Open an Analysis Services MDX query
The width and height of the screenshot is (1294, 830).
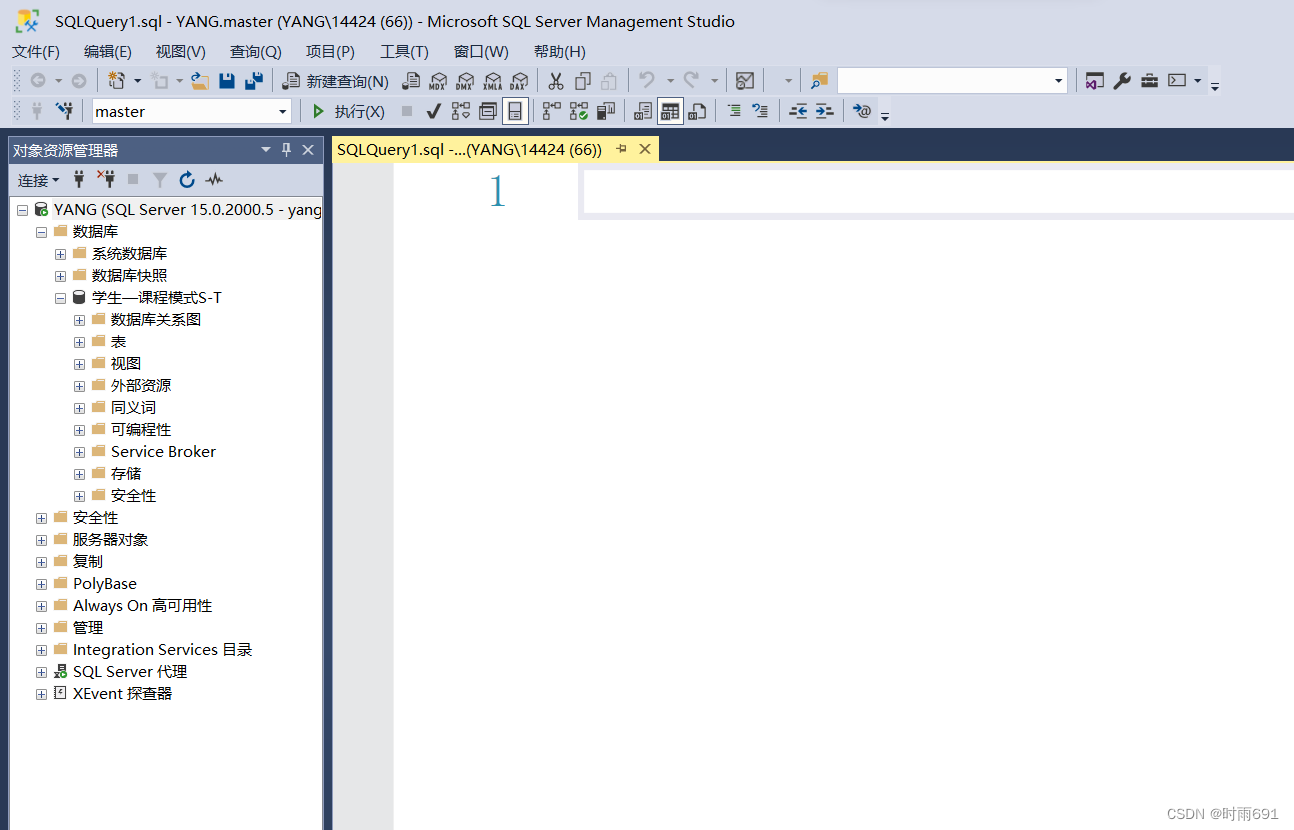438,81
